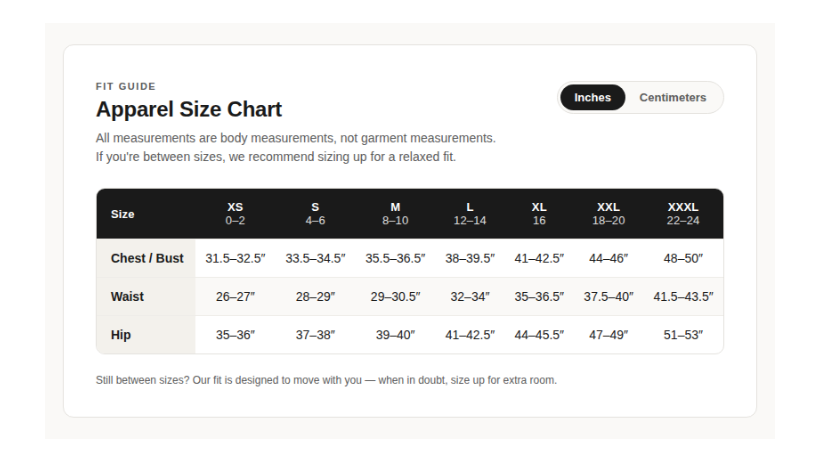Click the 41–42.5″ chest cell for XL
Screen dimensions: 820x462
pyautogui.click(x=539, y=258)
